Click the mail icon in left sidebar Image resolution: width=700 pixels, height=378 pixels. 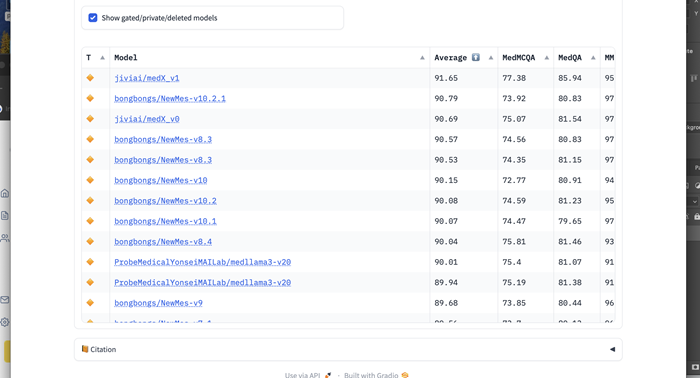click(x=5, y=300)
